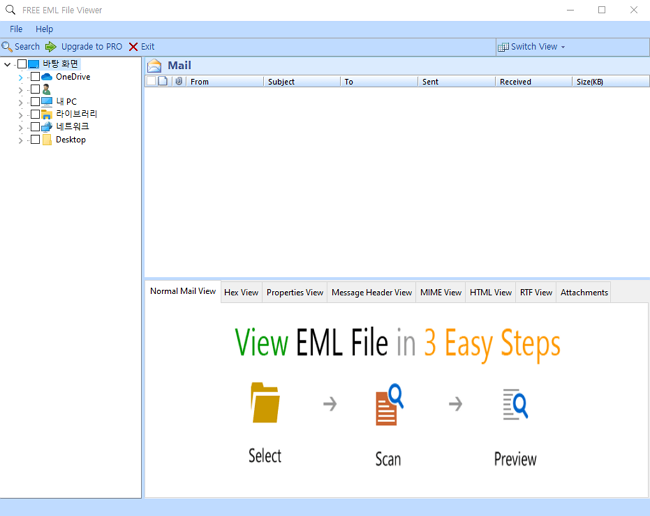This screenshot has width=650, height=516.
Task: Click the Preview magnifier graphic
Action: 515,404
